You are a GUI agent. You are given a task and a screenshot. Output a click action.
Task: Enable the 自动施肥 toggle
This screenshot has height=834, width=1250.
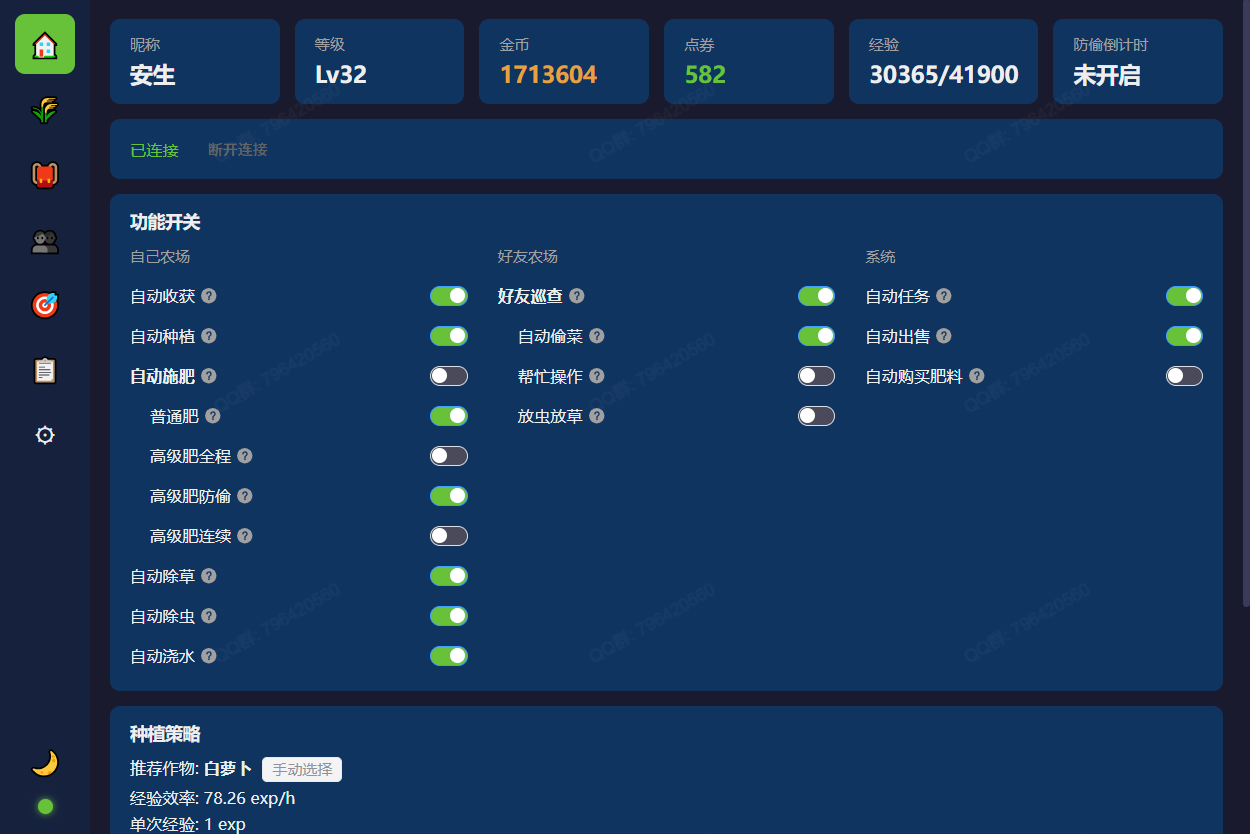pyautogui.click(x=448, y=376)
